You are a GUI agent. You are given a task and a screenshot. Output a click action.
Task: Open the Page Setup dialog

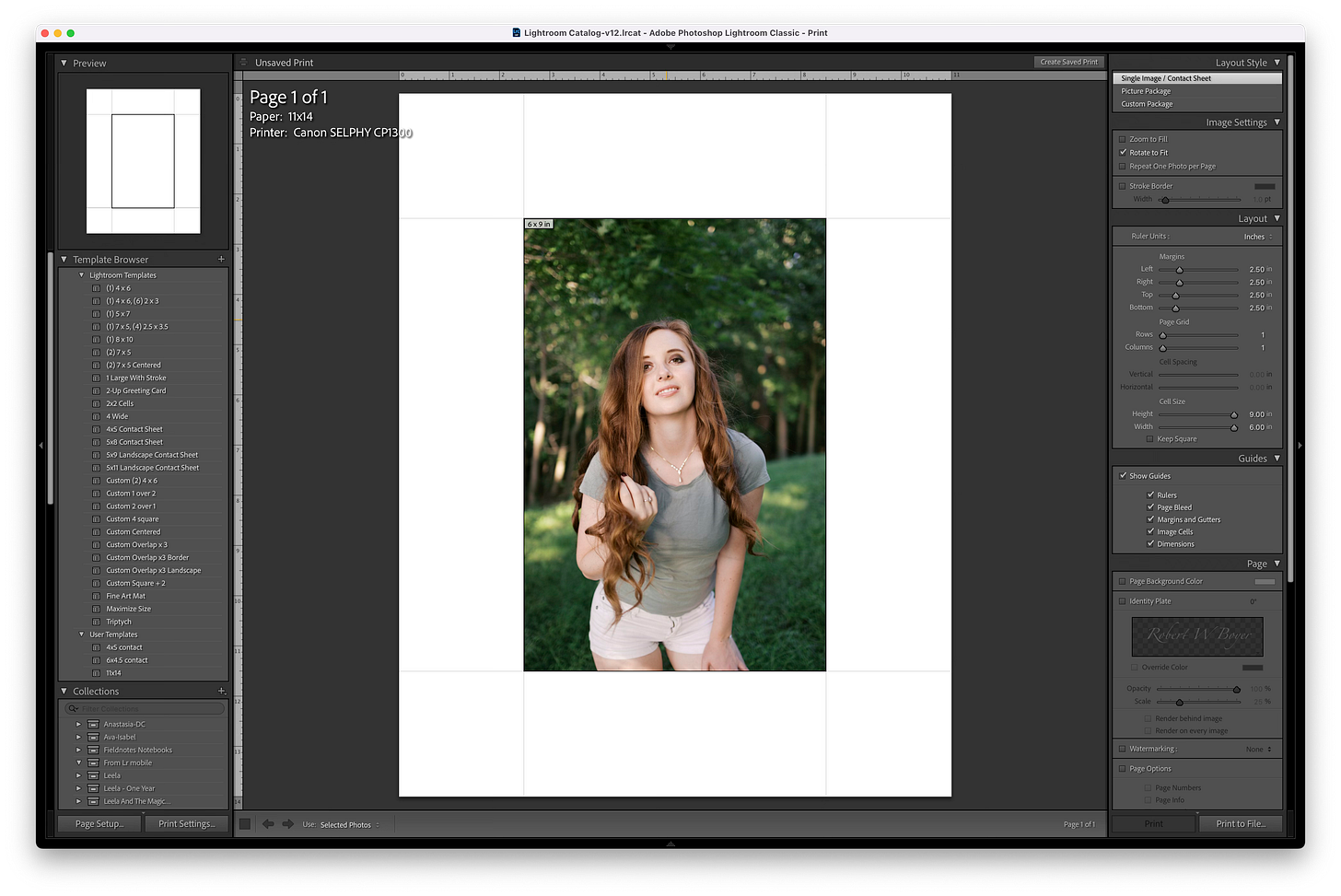coord(99,823)
